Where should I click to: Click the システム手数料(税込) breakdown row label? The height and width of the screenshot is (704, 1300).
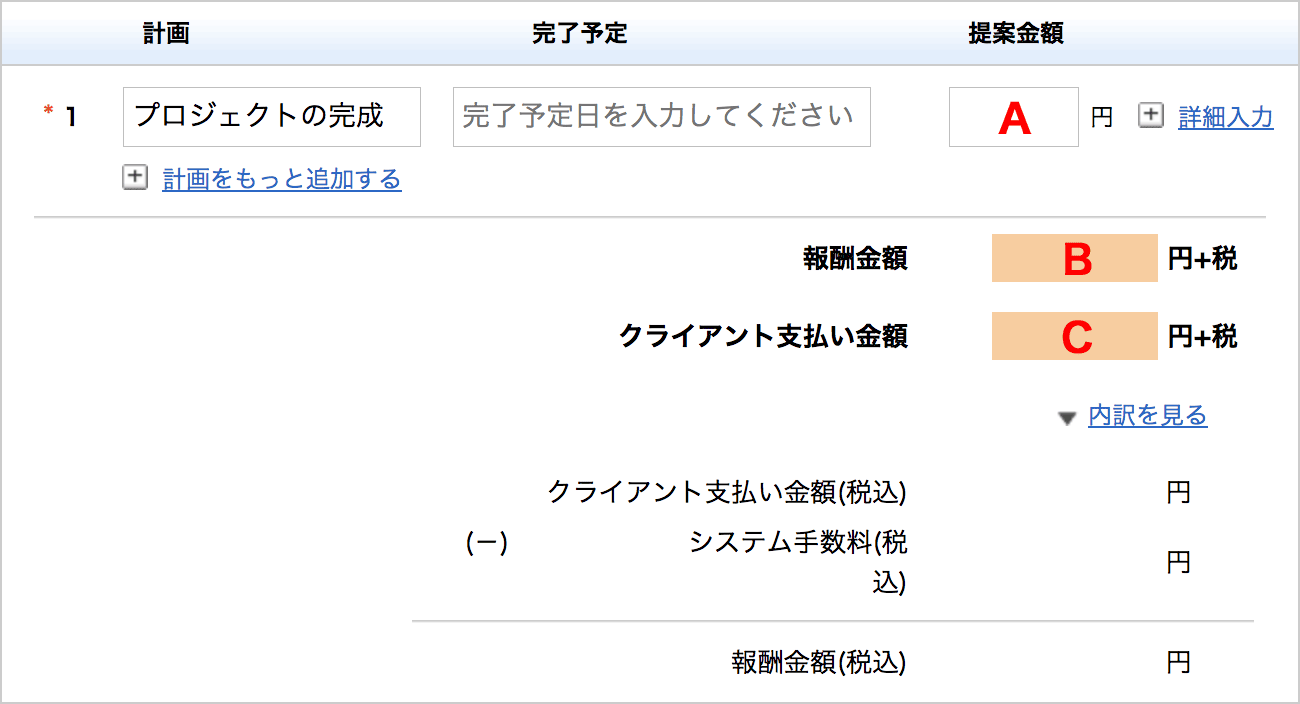(799, 563)
